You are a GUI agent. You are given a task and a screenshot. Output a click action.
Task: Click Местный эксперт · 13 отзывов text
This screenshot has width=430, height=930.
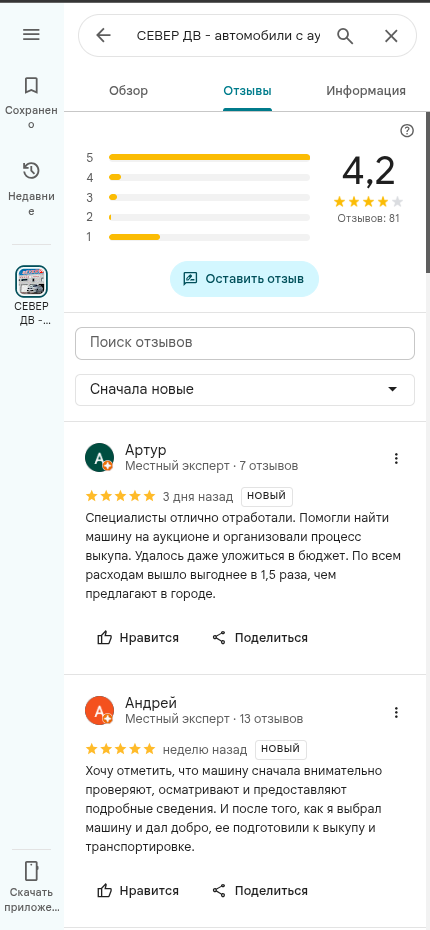pos(214,719)
